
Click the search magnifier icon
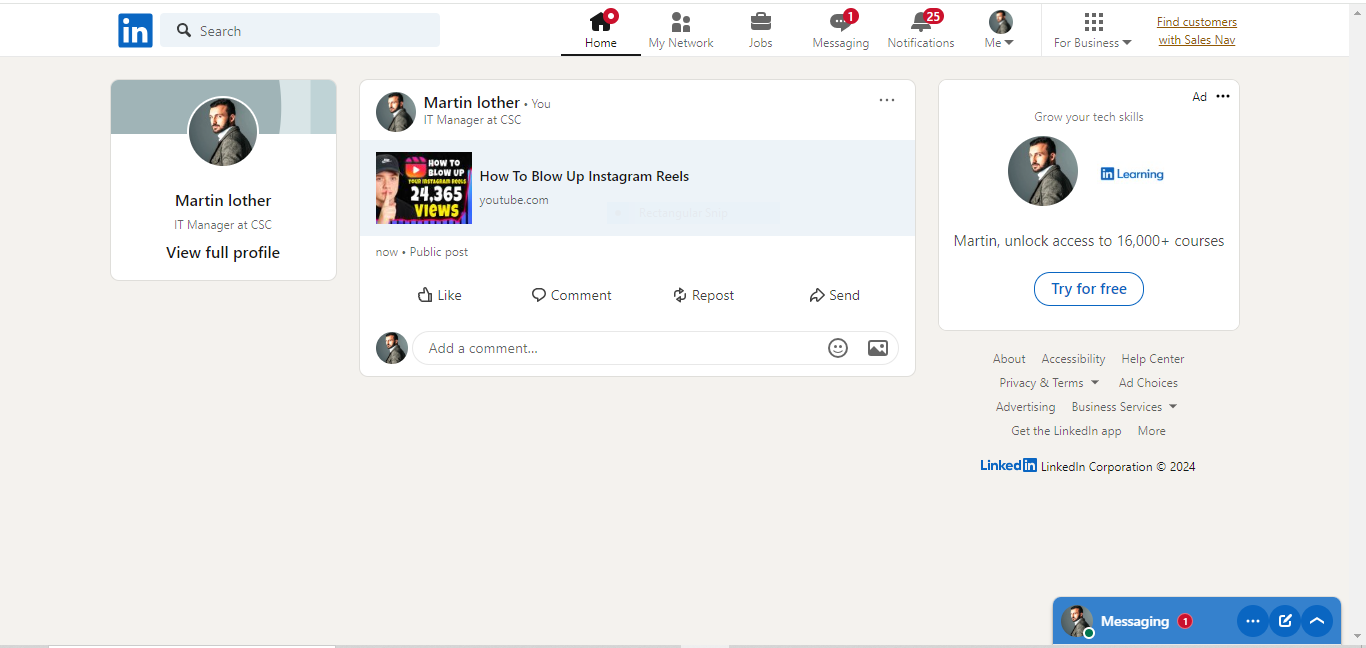tap(184, 30)
